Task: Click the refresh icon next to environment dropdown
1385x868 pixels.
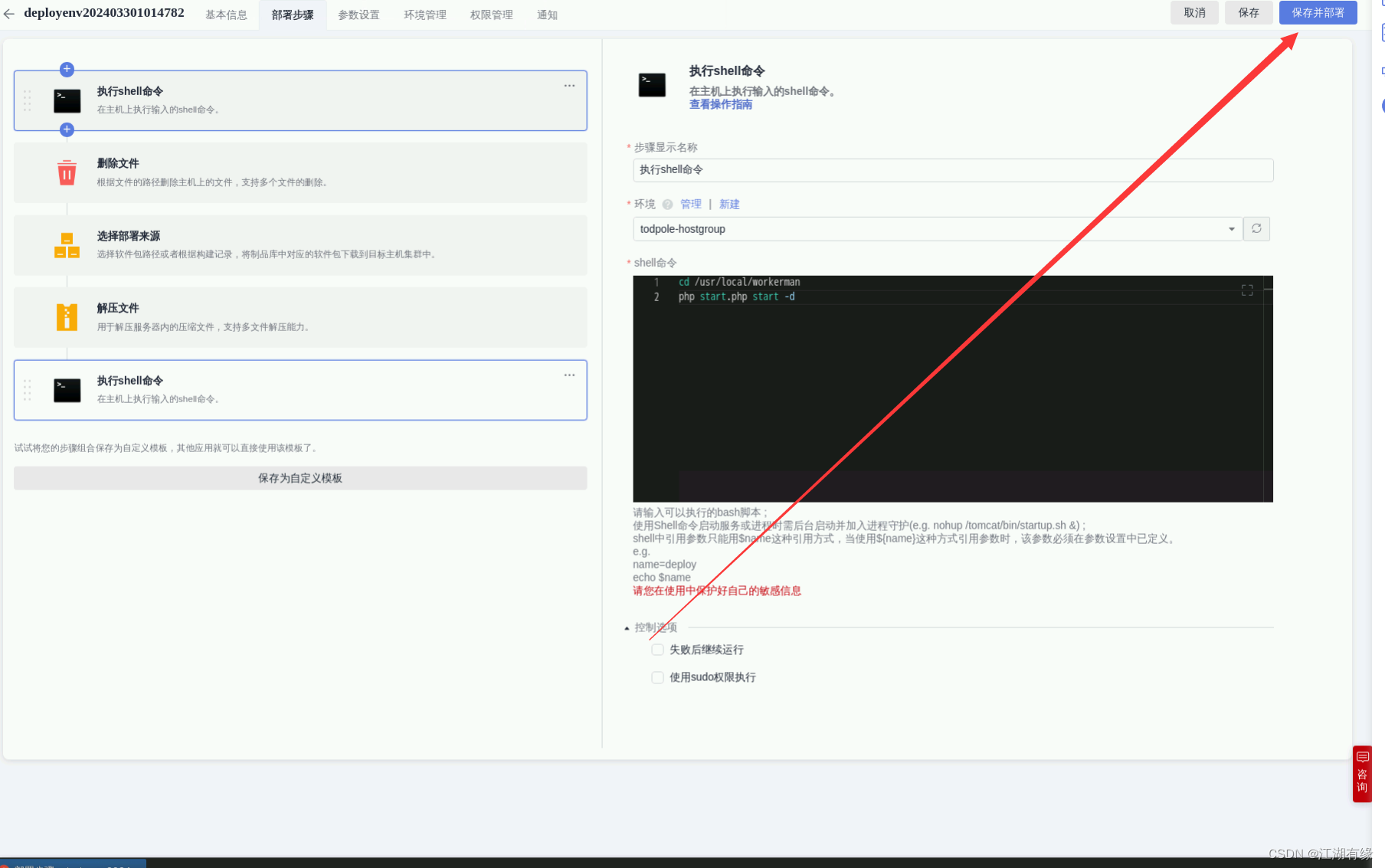Action: 1256,228
